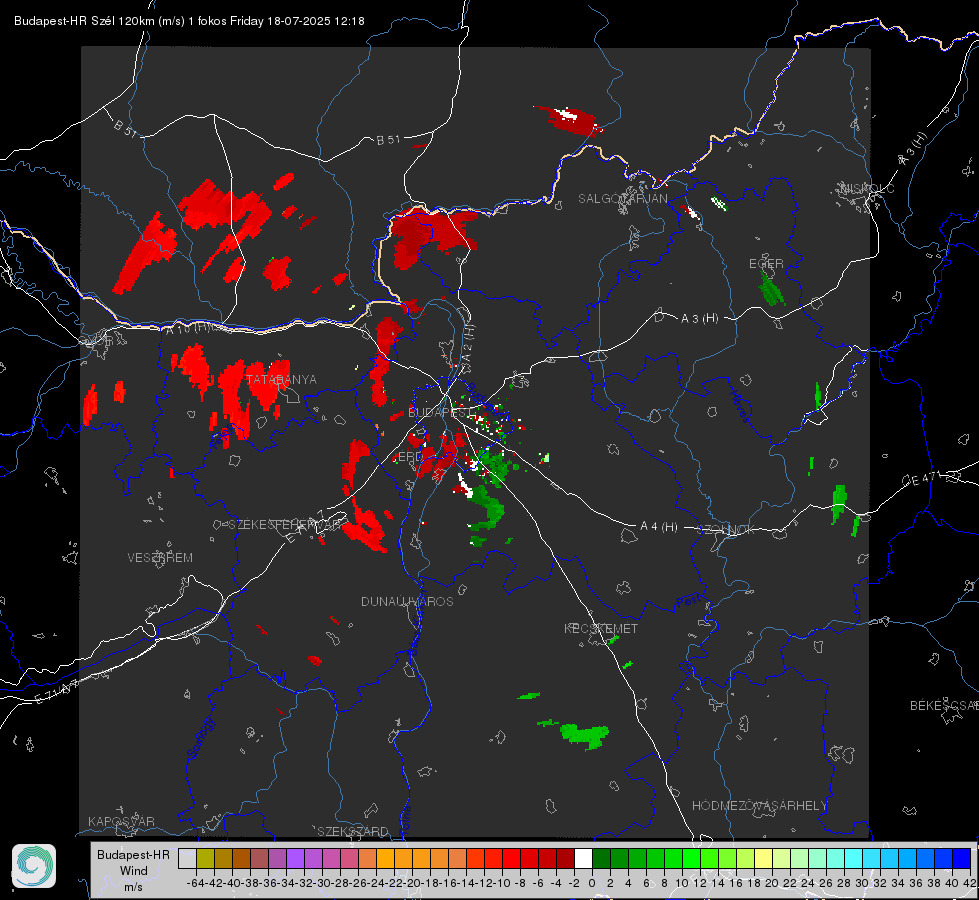Screen dimensions: 979x900
Task: Select the MISKOLC city label
Action: 868,189
